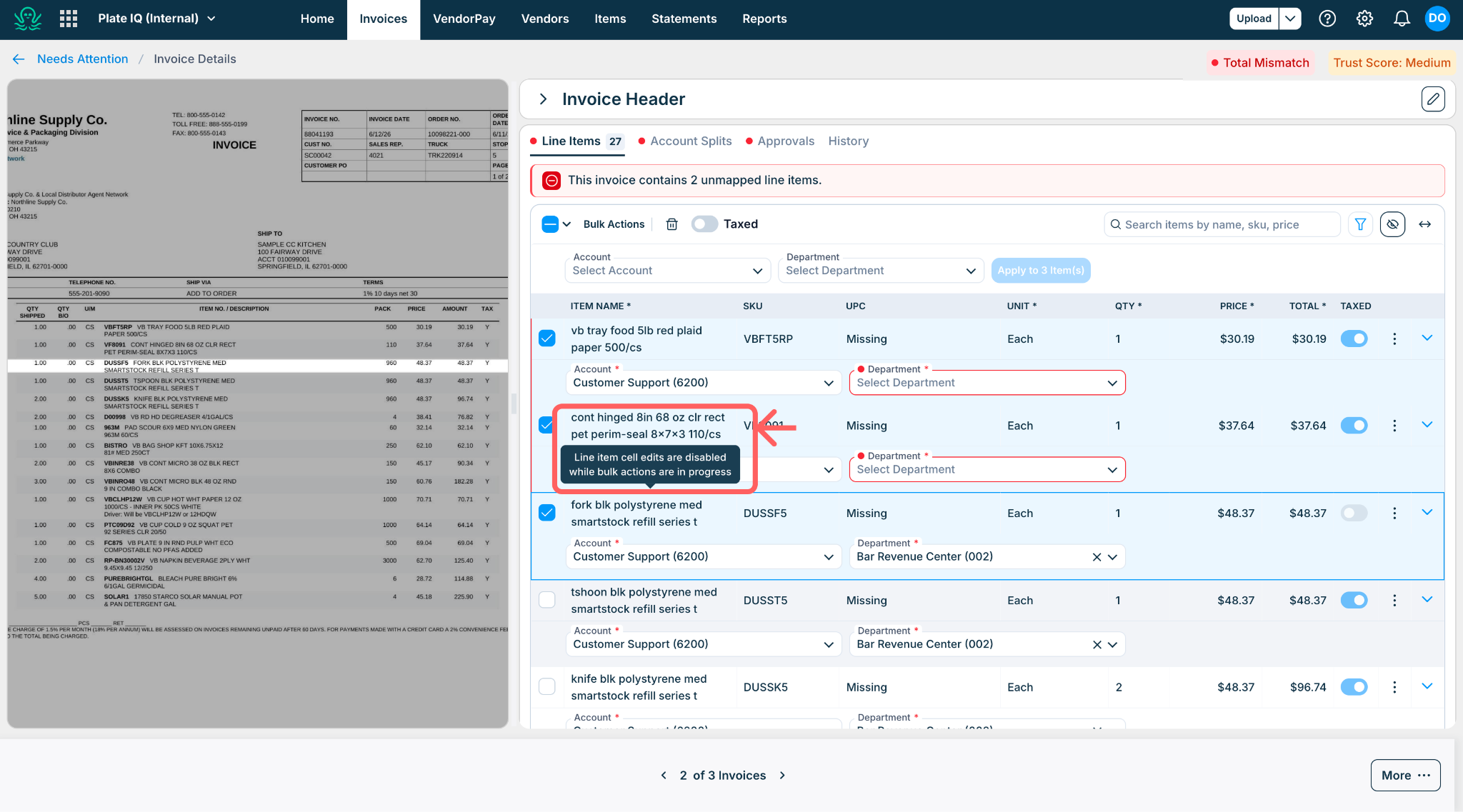Open the settings gear icon
The height and width of the screenshot is (812, 1463).
click(x=1364, y=19)
